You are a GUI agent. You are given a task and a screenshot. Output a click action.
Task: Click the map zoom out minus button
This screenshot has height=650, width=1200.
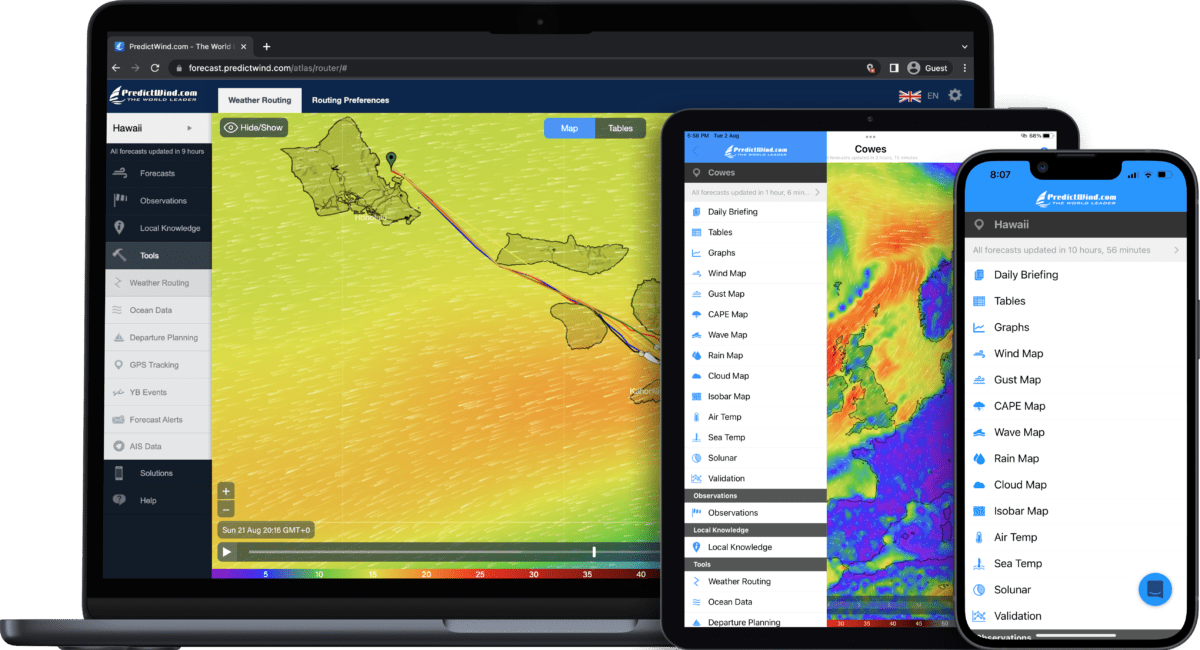coord(226,509)
